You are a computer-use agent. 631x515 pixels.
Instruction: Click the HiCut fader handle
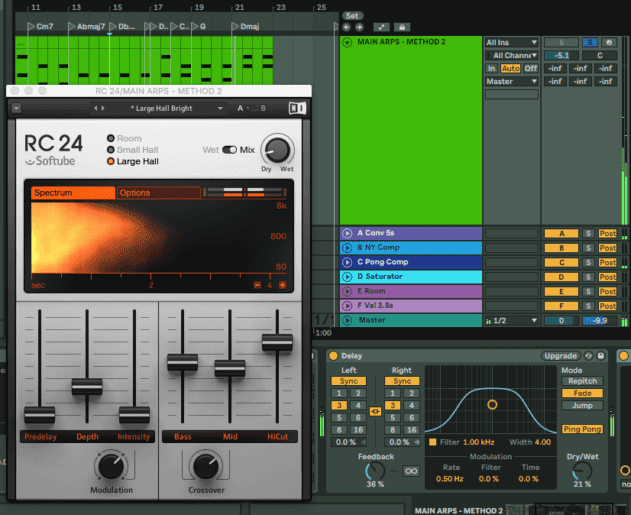coord(277,342)
